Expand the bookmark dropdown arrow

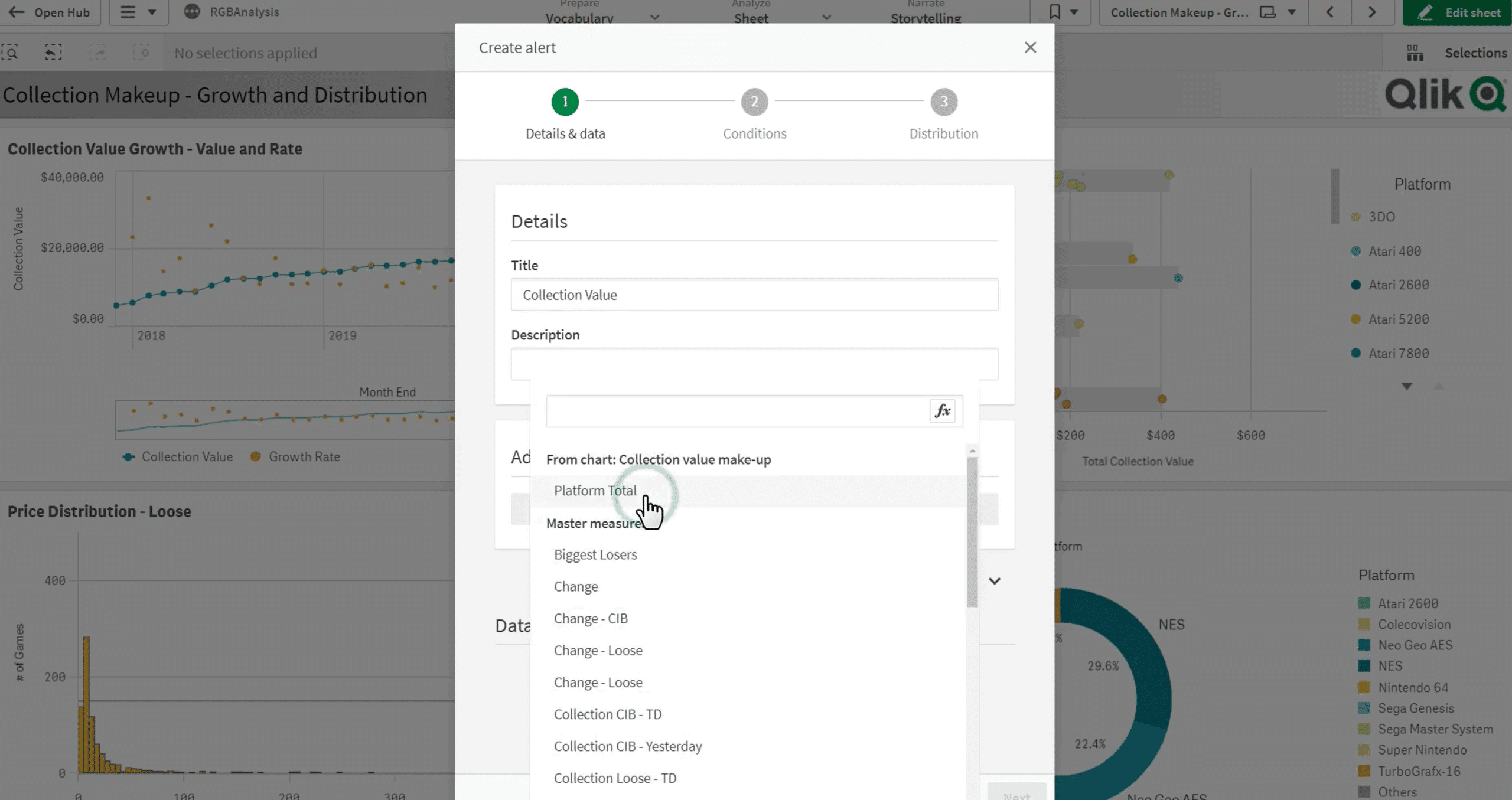[x=1074, y=12]
